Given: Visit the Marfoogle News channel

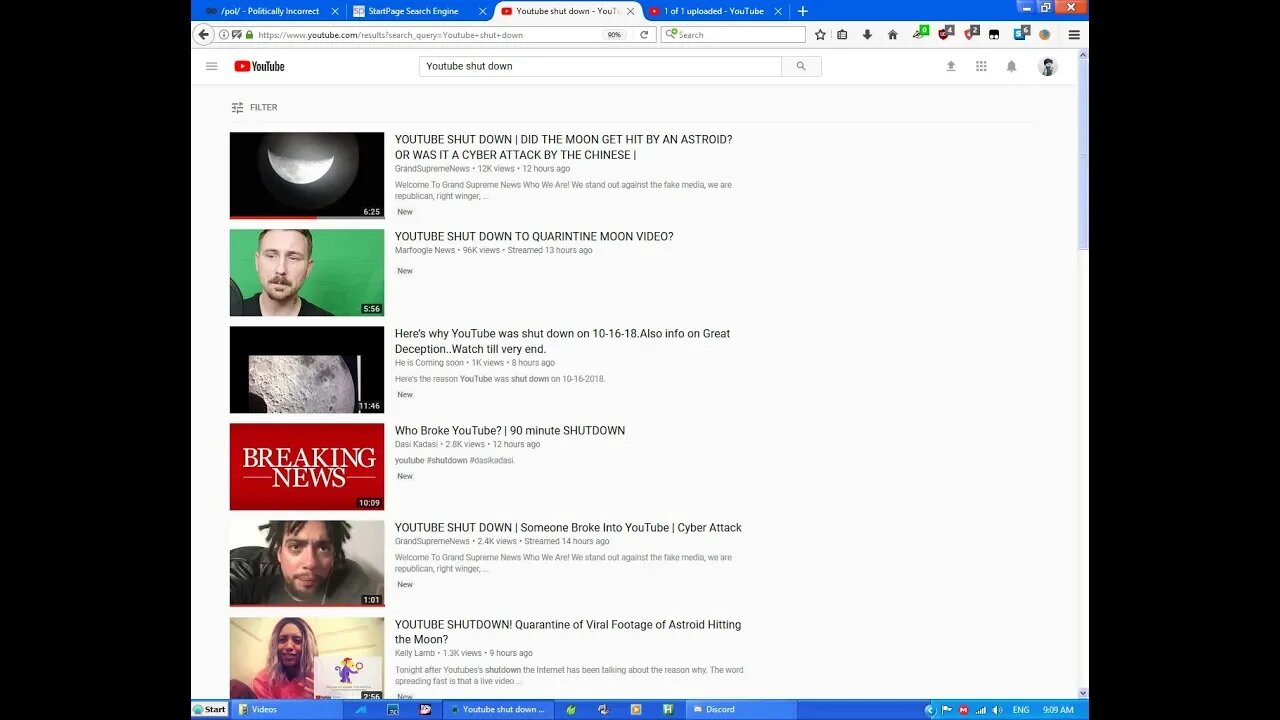Looking at the screenshot, I should 425,250.
